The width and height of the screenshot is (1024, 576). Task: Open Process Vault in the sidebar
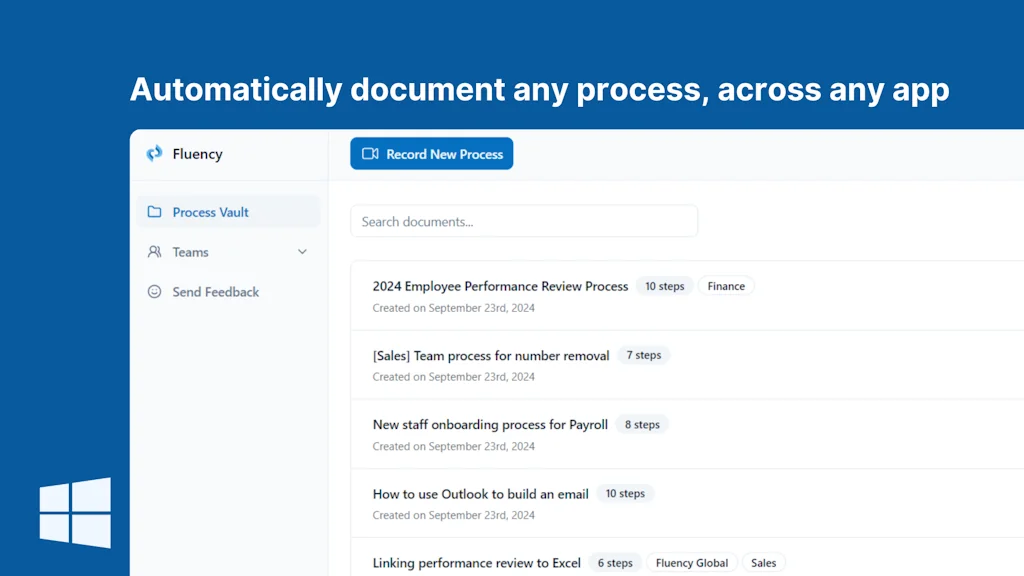pos(210,211)
